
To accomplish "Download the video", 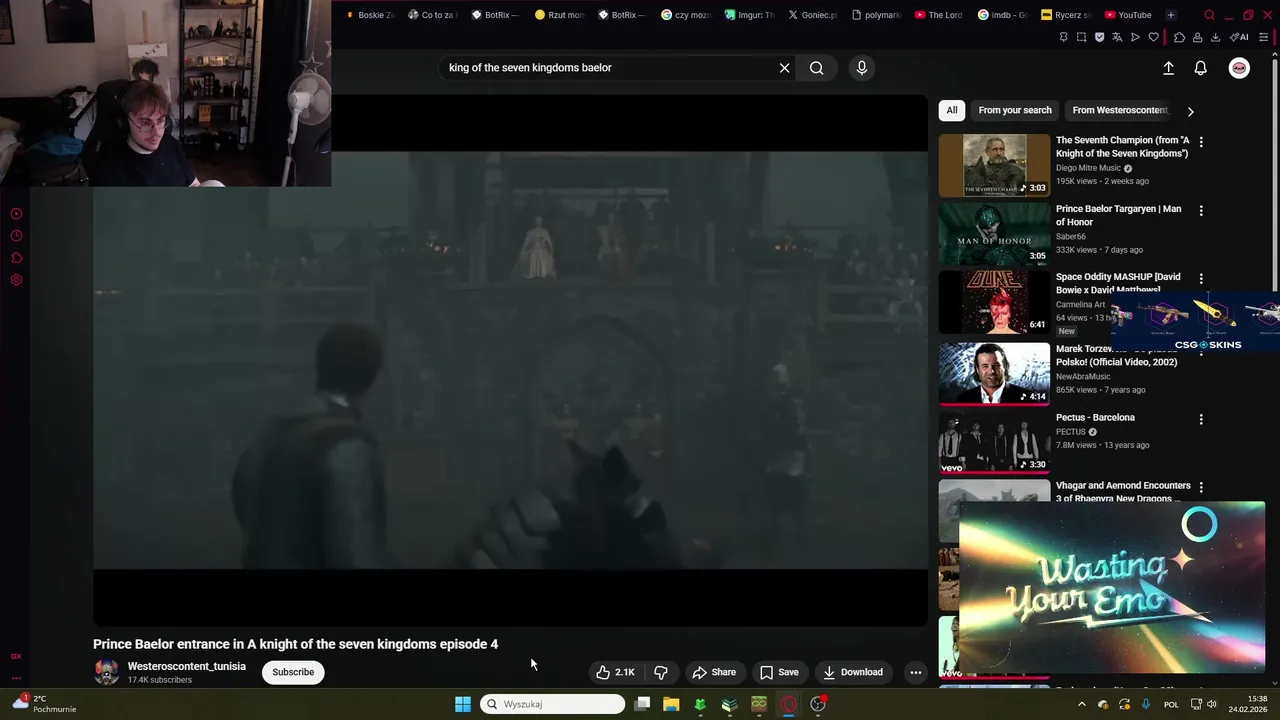I will (x=853, y=672).
